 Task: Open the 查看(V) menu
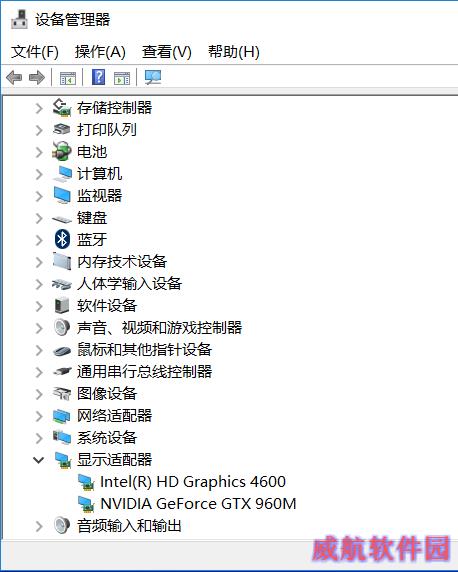click(x=167, y=52)
